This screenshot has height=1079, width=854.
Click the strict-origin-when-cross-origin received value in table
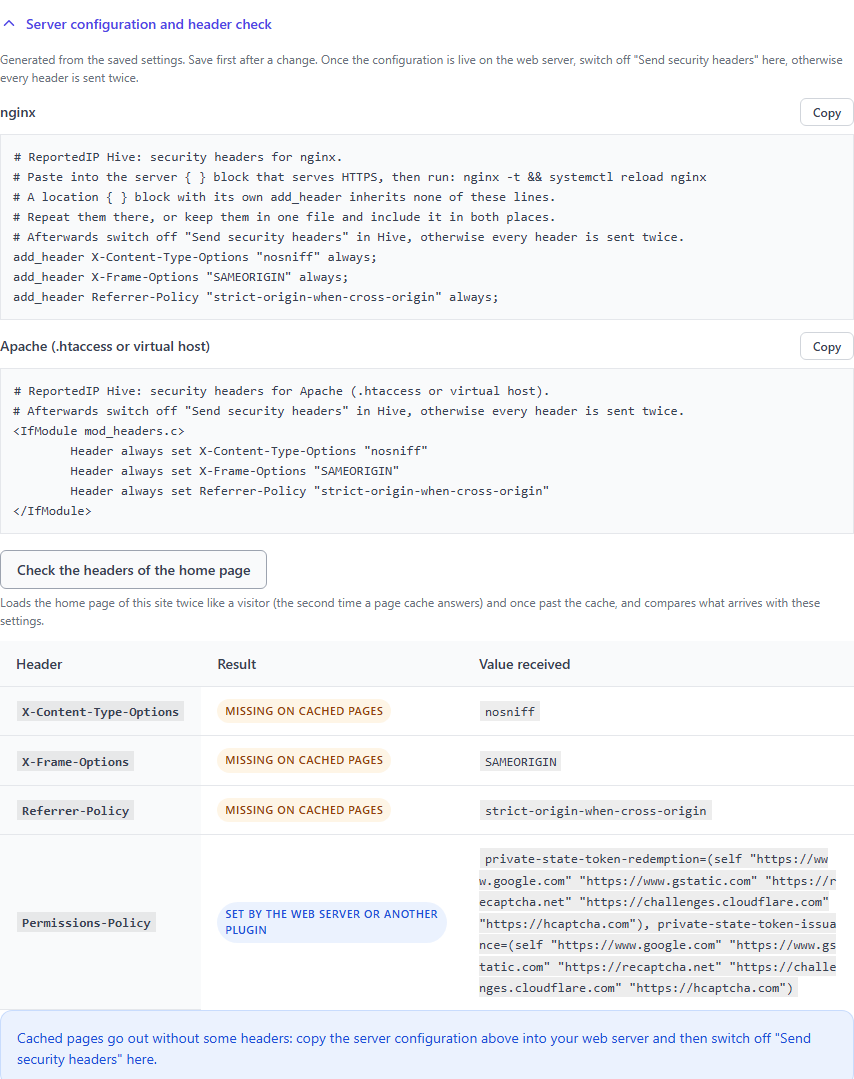(595, 811)
